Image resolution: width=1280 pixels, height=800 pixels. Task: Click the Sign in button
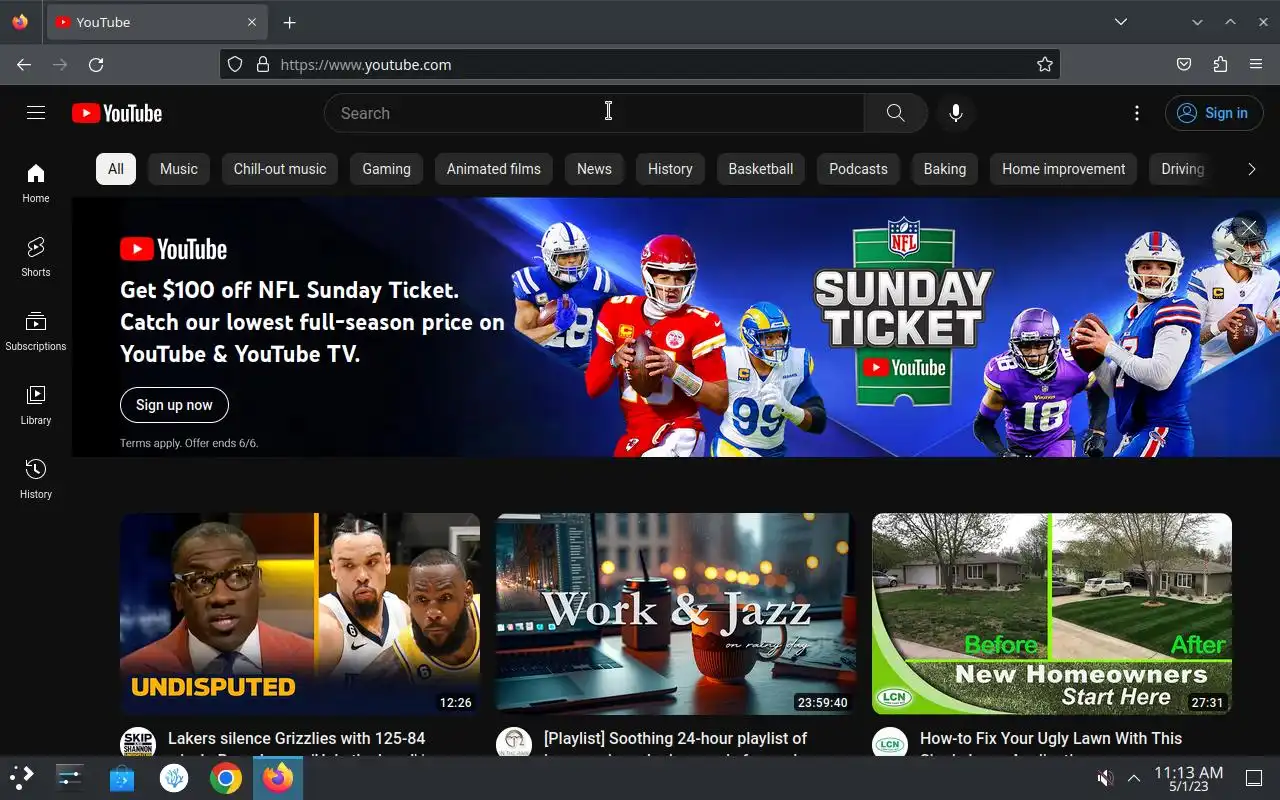tap(1214, 113)
